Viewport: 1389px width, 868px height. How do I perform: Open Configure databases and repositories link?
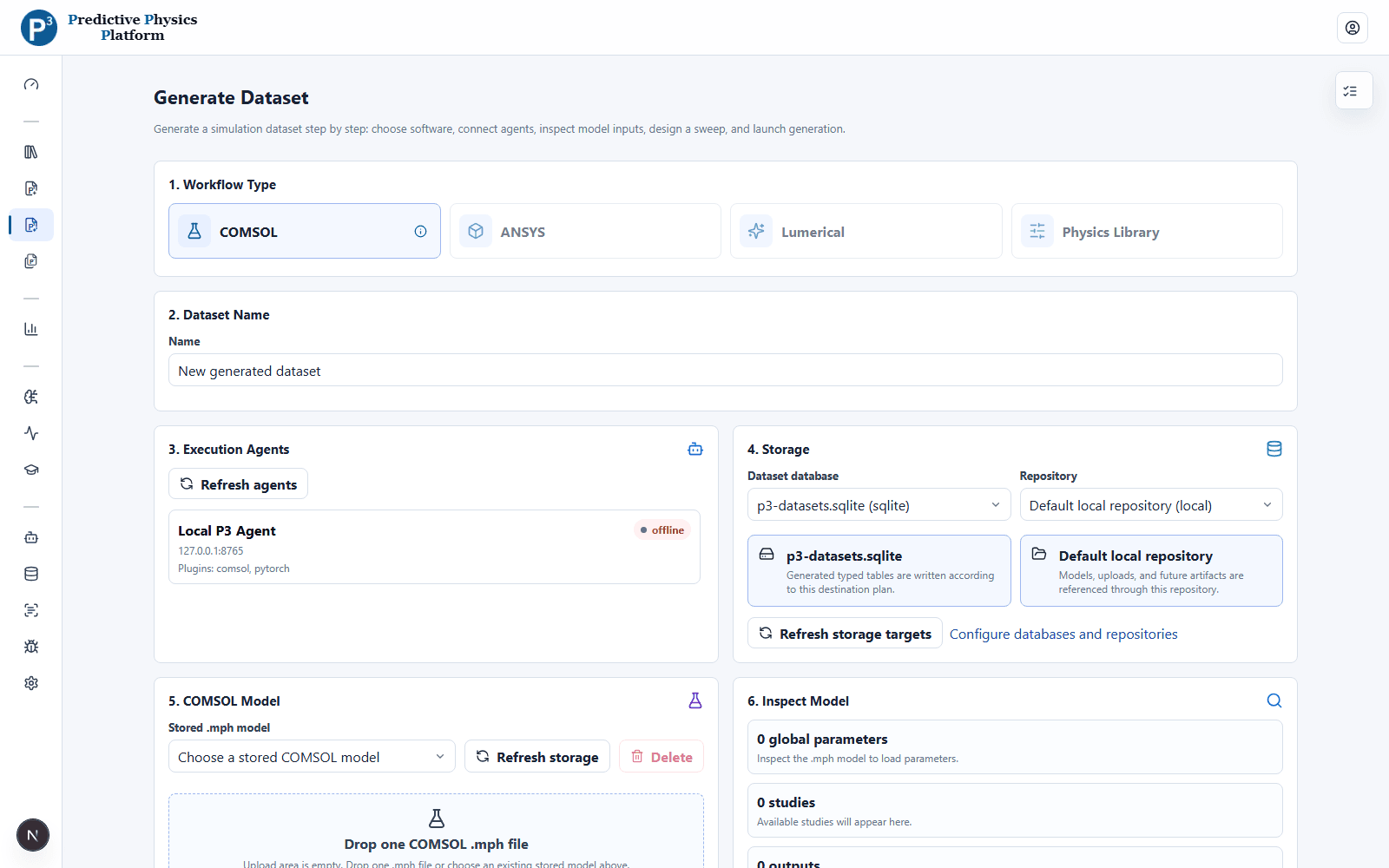coord(1063,635)
